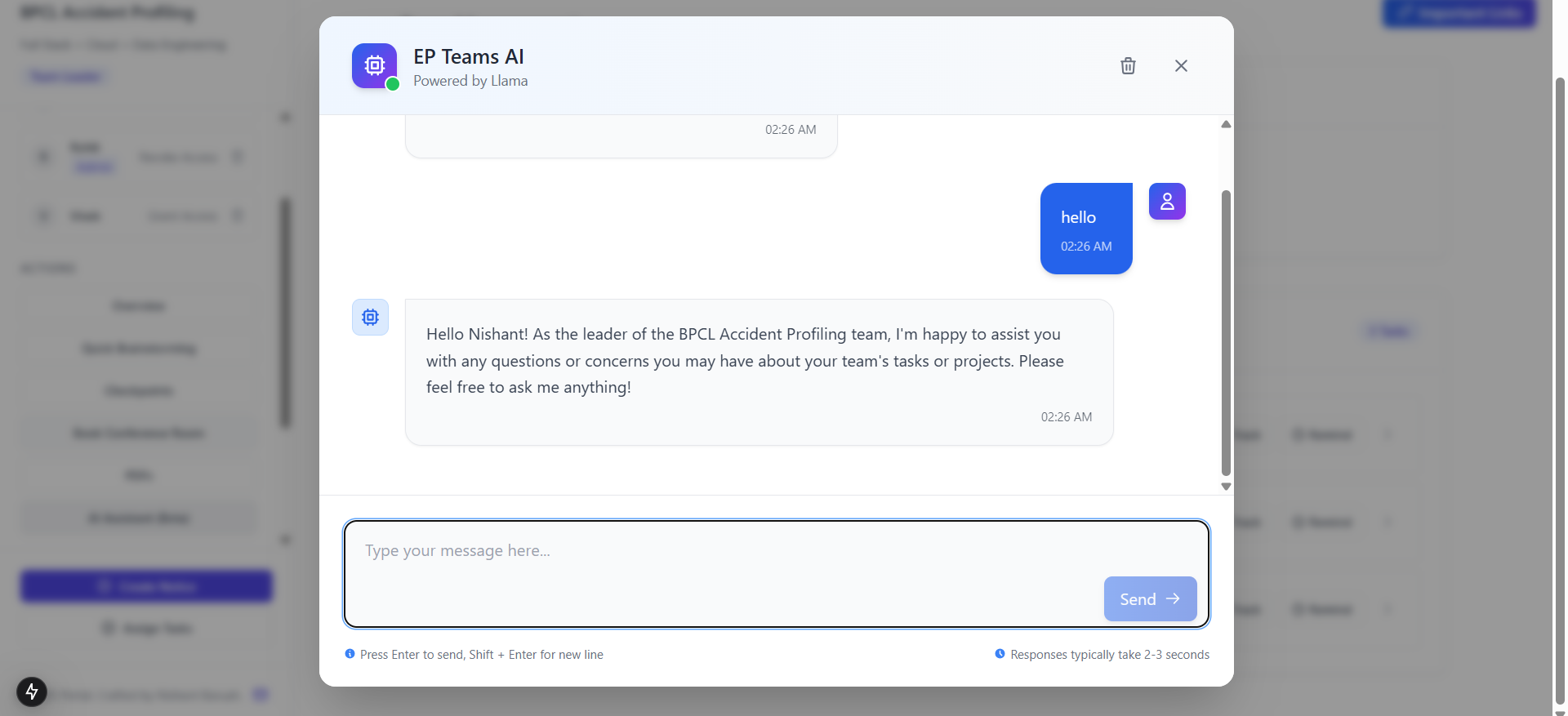Click the Send button

click(x=1150, y=599)
